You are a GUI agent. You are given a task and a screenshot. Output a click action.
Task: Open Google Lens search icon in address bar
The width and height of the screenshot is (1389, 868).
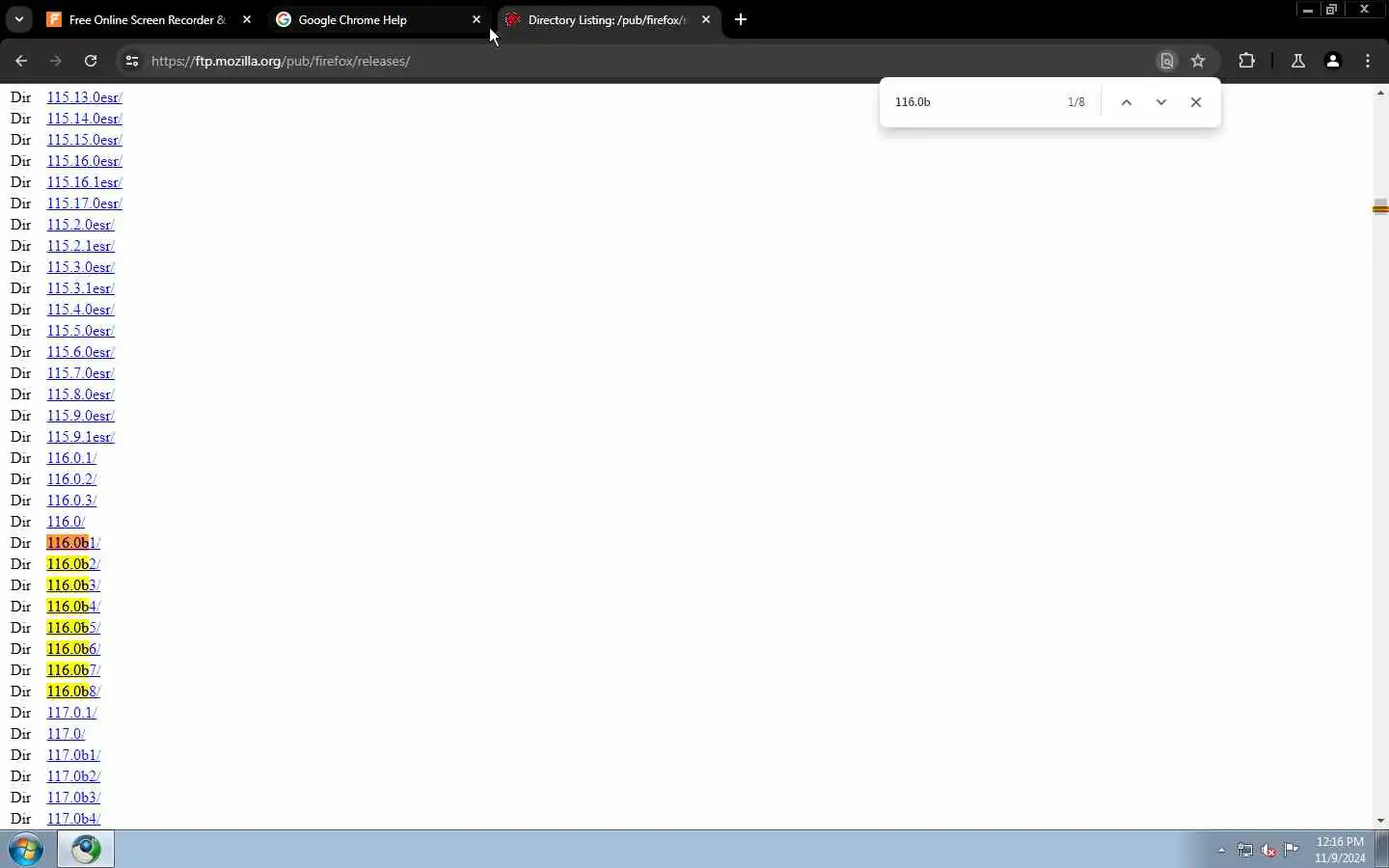[1166, 61]
